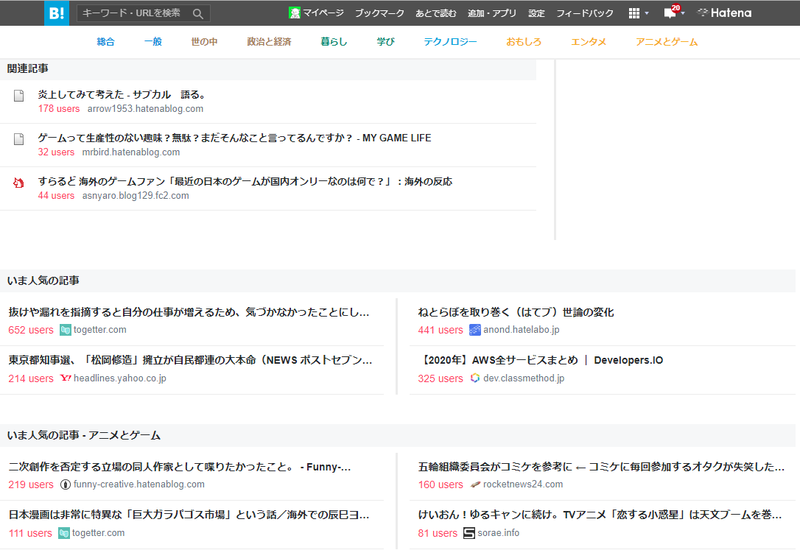Open the 652 users bookmark count
This screenshot has height=550, width=800.
[31, 330]
